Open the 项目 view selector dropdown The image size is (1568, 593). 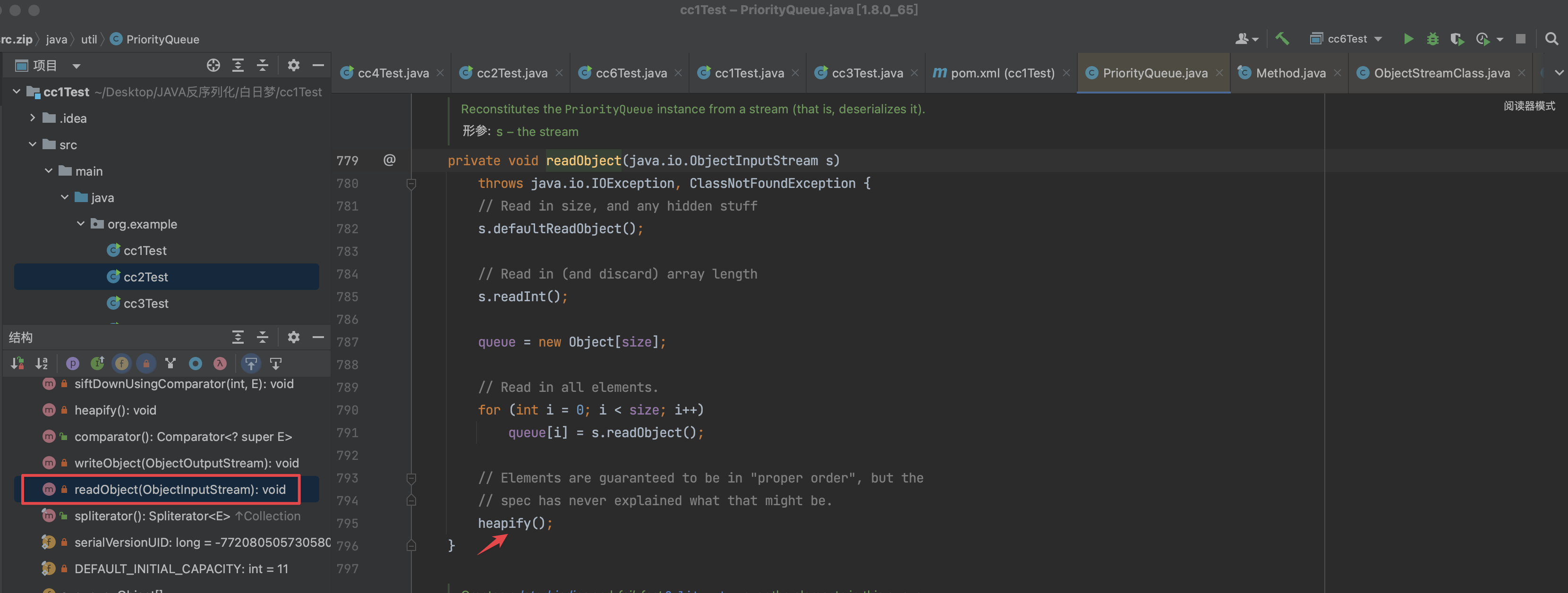point(48,66)
